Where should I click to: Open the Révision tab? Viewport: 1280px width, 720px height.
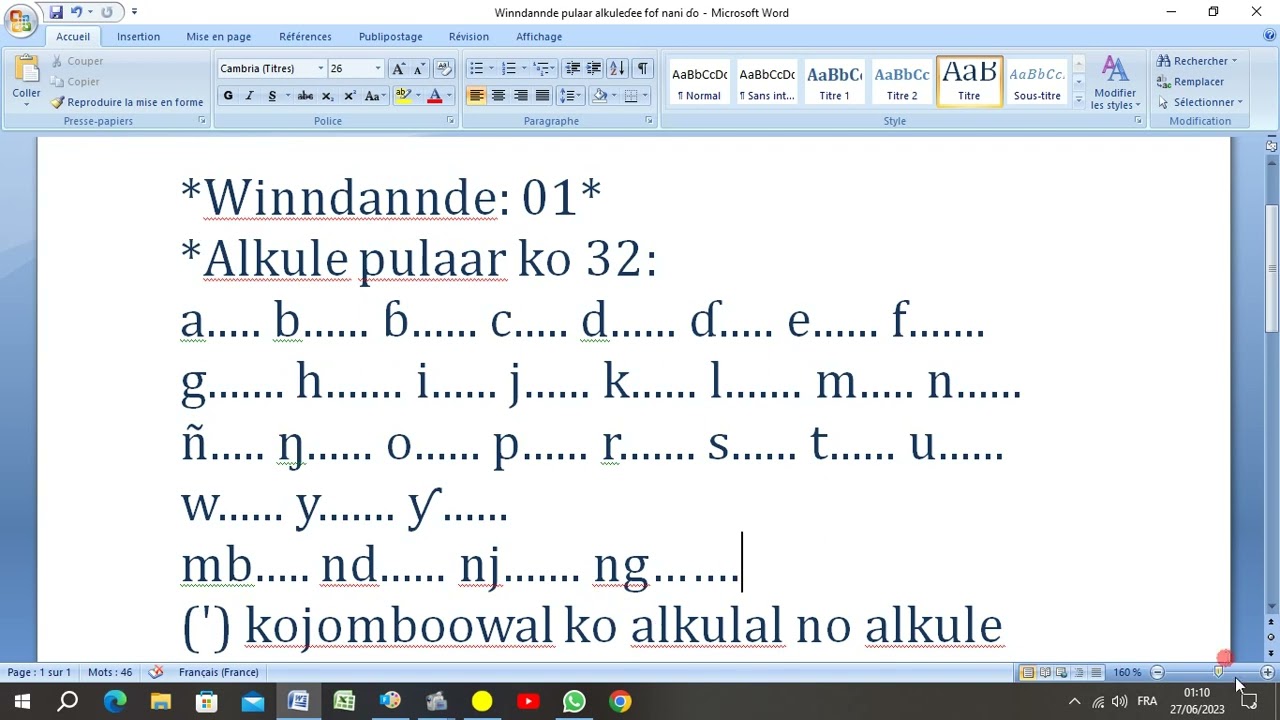tap(468, 37)
